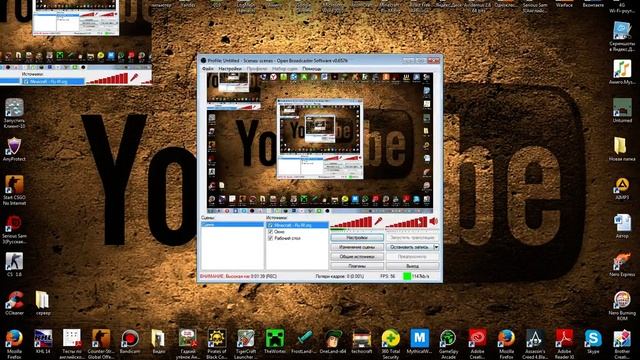Image resolution: width=640 pixels, height=360 pixels.
Task: Open the AnyProtect shield shortcut
Action: click(x=14, y=149)
